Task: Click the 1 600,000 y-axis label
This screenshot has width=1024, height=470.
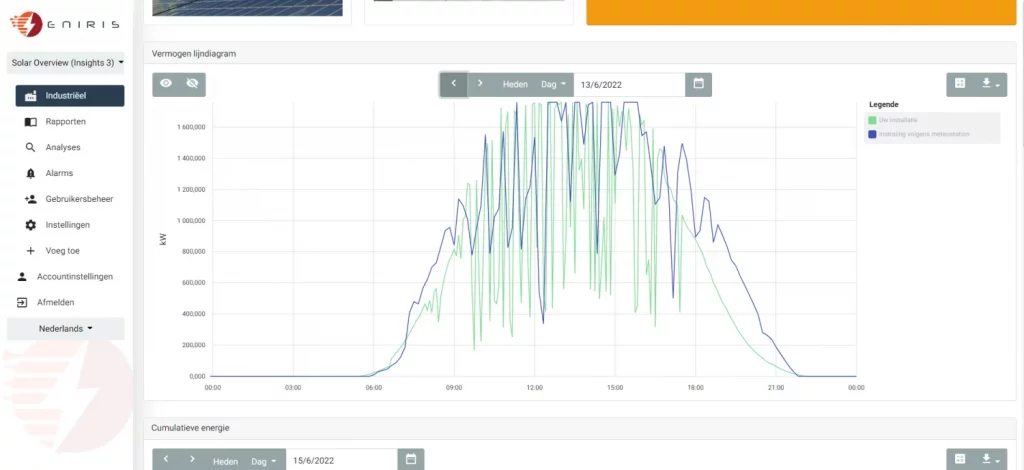Action: tap(191, 127)
